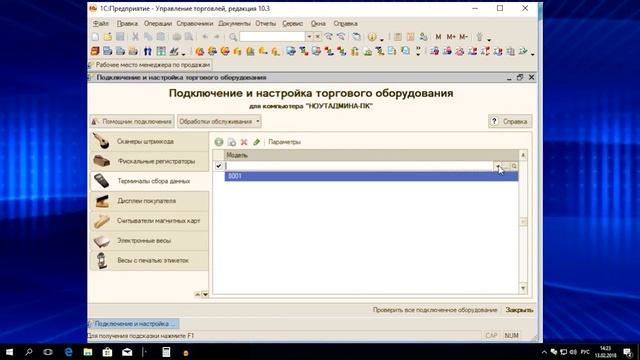Screen dimensions: 640x360
Task: Click Проверить все подключенное оборудование
Action: [x=435, y=310]
